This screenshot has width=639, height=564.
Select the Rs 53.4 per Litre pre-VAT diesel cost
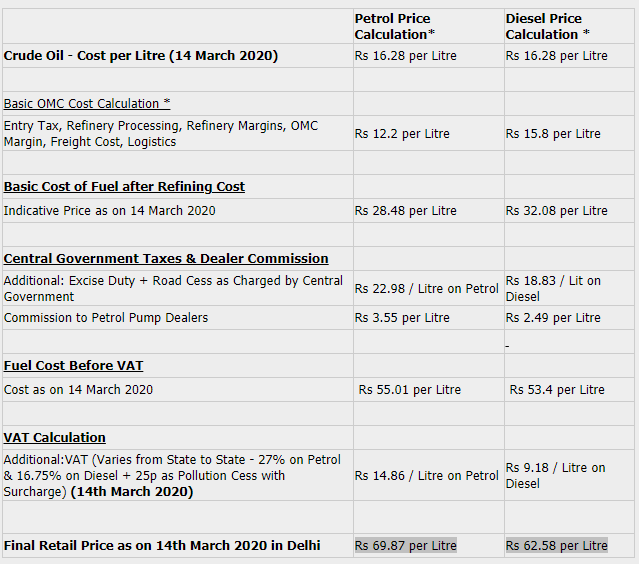point(557,390)
